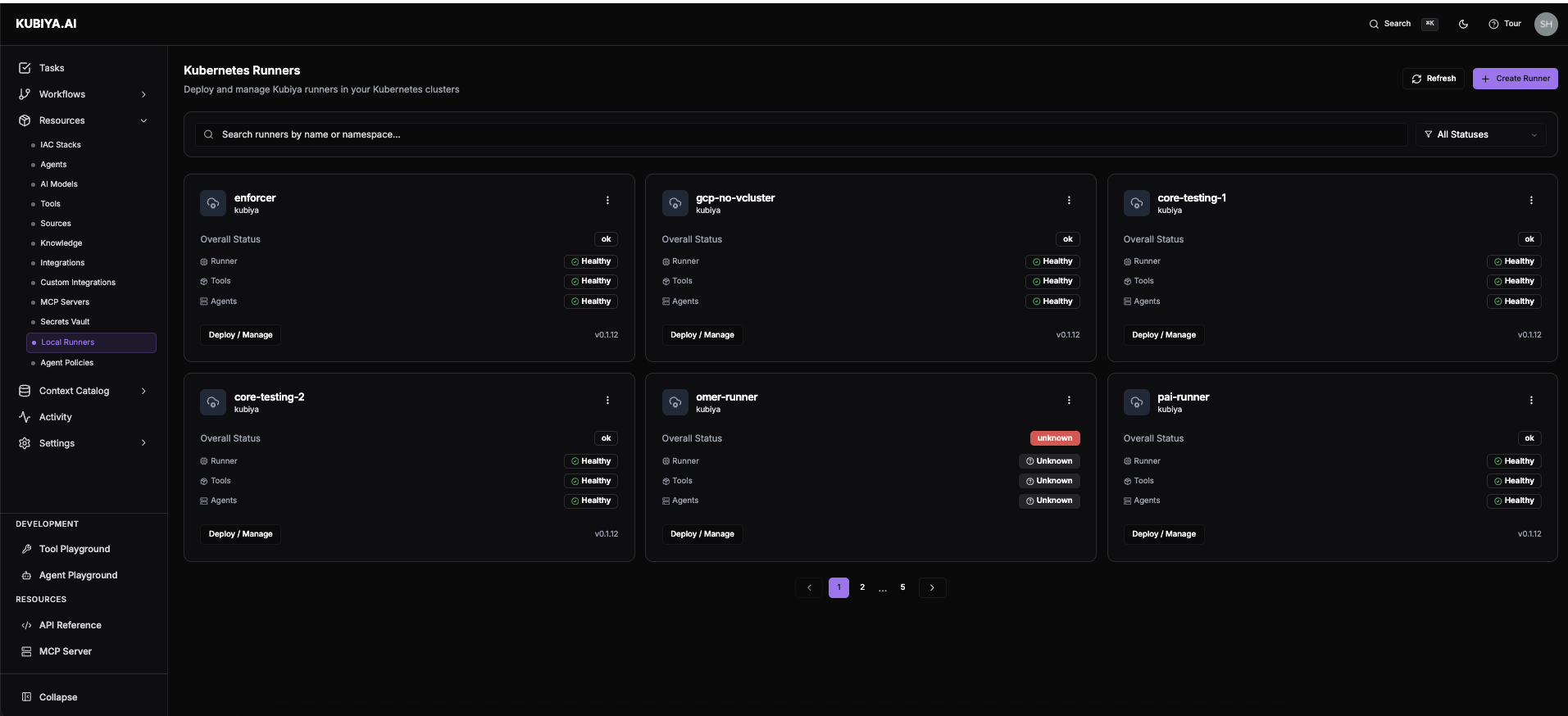Open Secrets Vault in sidebar

(x=65, y=322)
